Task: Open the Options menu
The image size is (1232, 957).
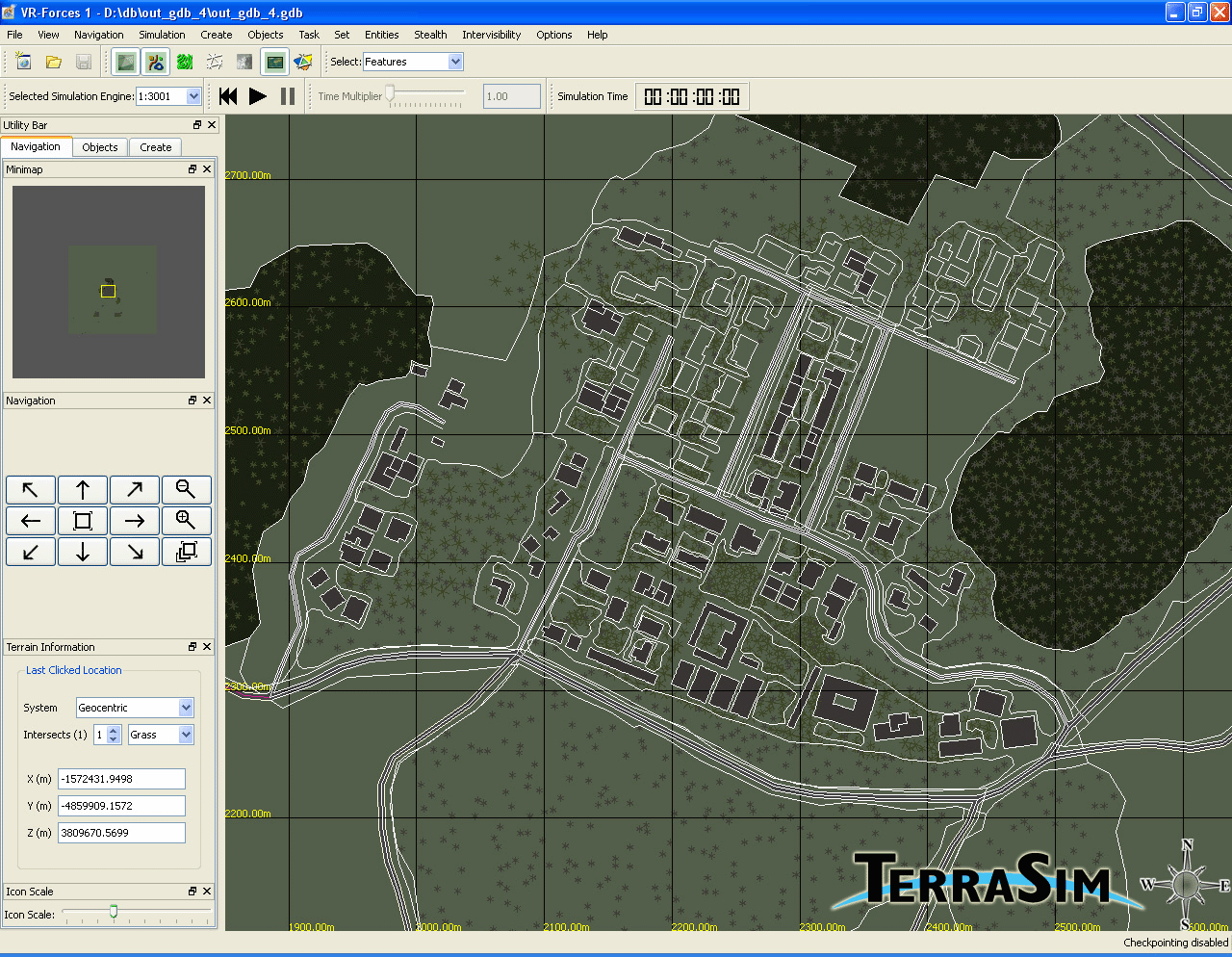Action: 554,35
